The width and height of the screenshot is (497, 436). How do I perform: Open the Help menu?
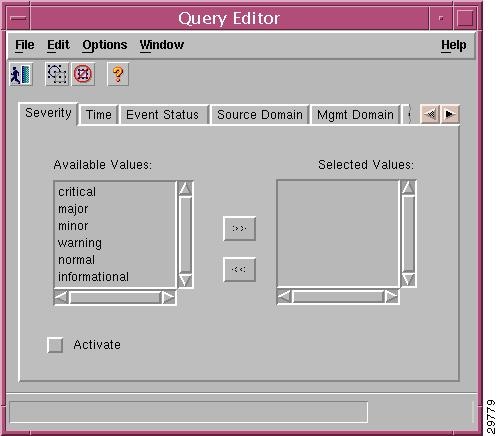coord(454,45)
